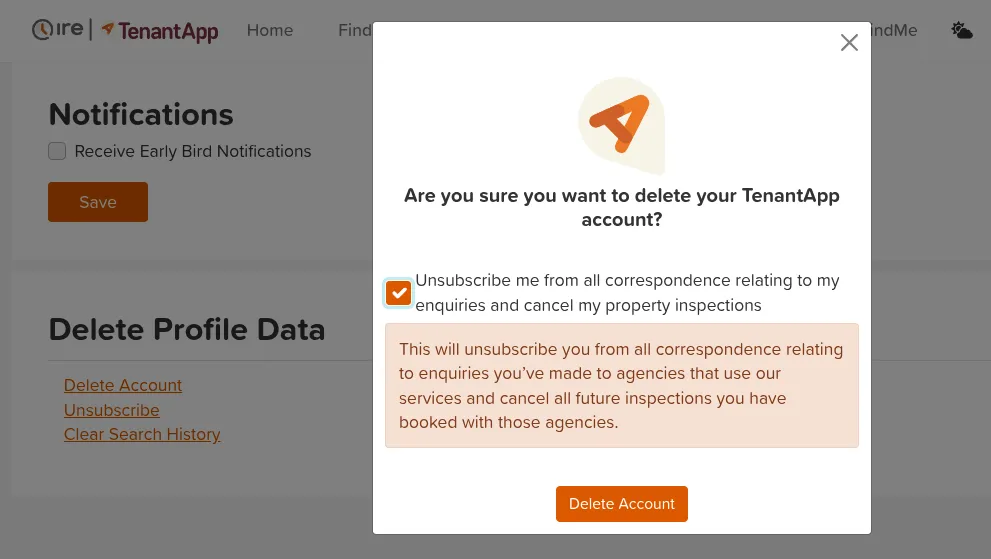Screen dimensions: 991x559
Task: Close the delete account dialog
Action: point(849,42)
